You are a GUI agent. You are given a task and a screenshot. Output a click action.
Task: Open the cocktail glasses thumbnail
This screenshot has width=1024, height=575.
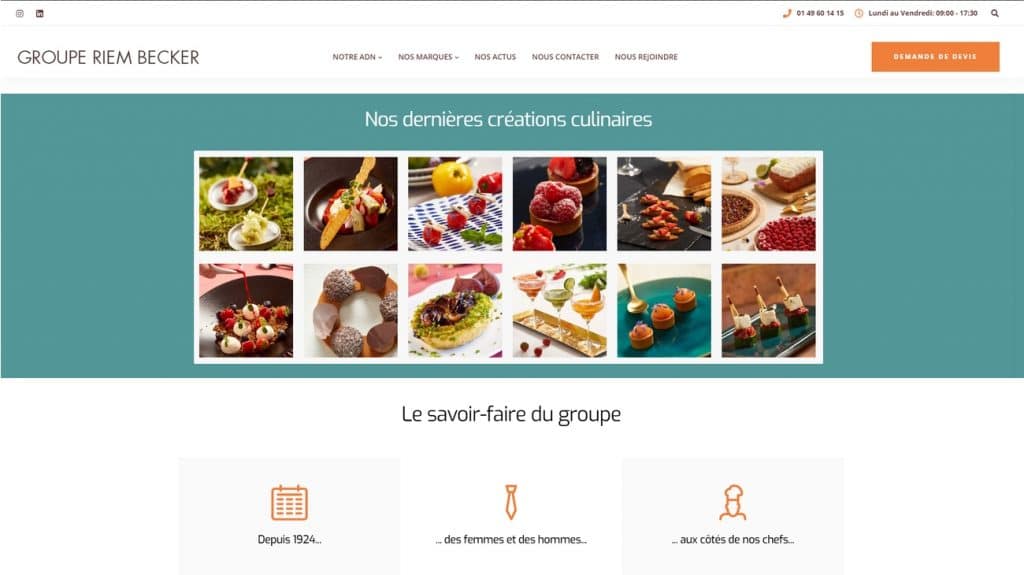[560, 310]
